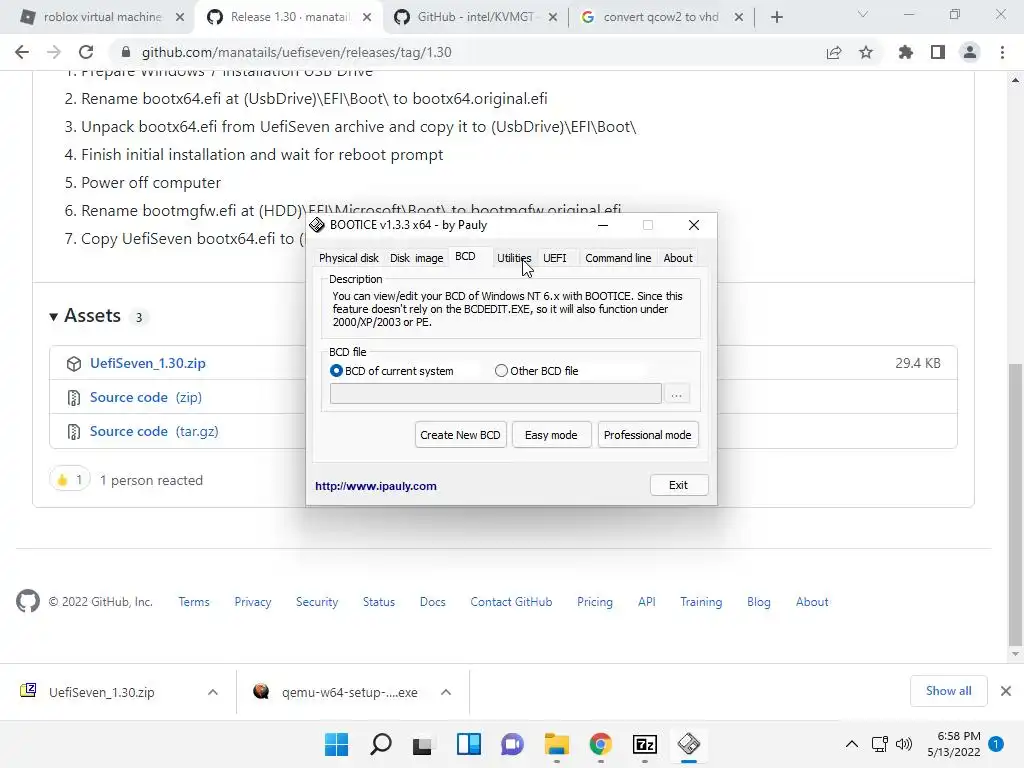This screenshot has width=1024, height=768.
Task: Click the thumbs up reaction button
Action: click(69, 480)
